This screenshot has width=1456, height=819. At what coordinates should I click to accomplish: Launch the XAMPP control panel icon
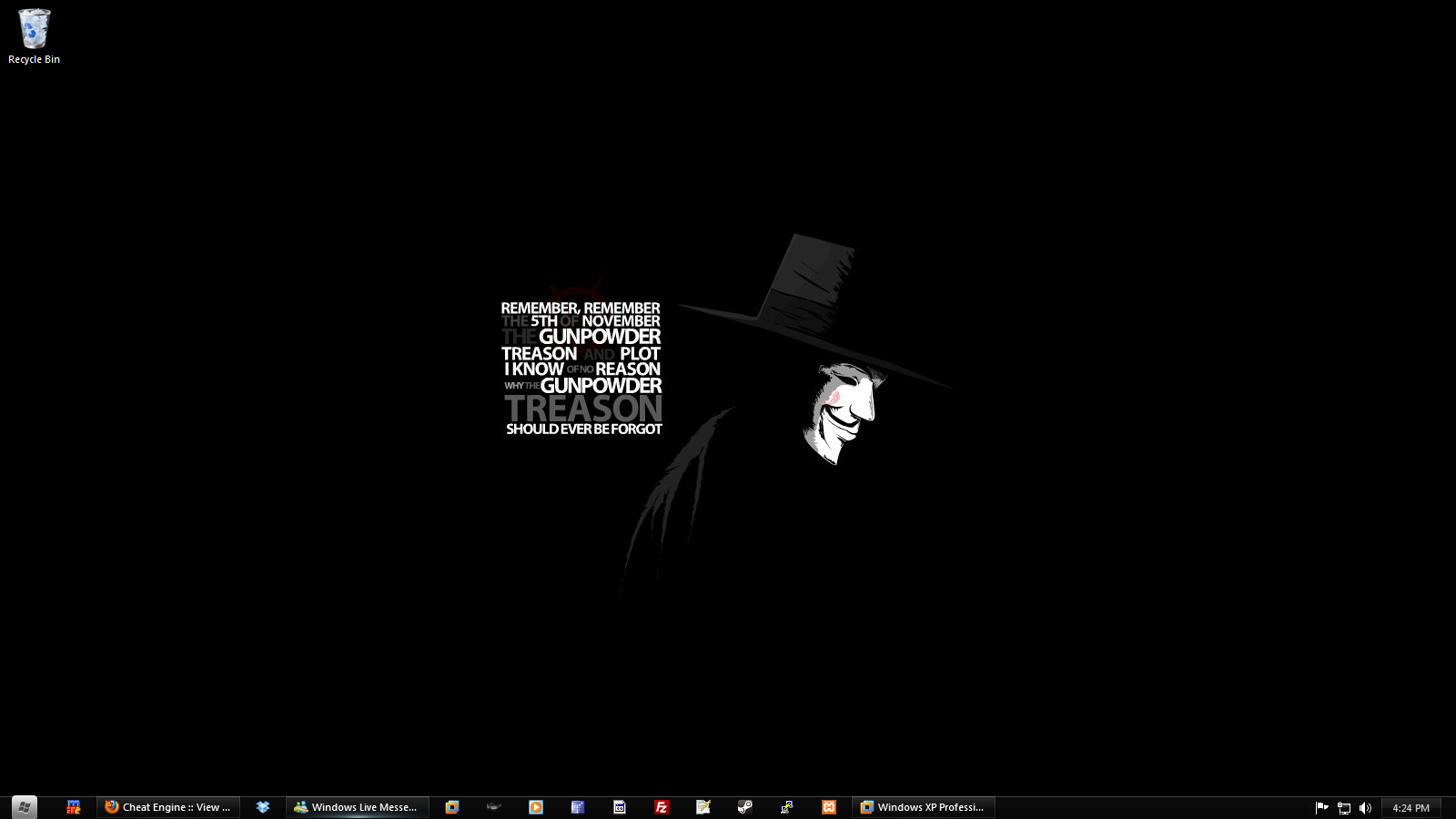pyautogui.click(x=829, y=807)
